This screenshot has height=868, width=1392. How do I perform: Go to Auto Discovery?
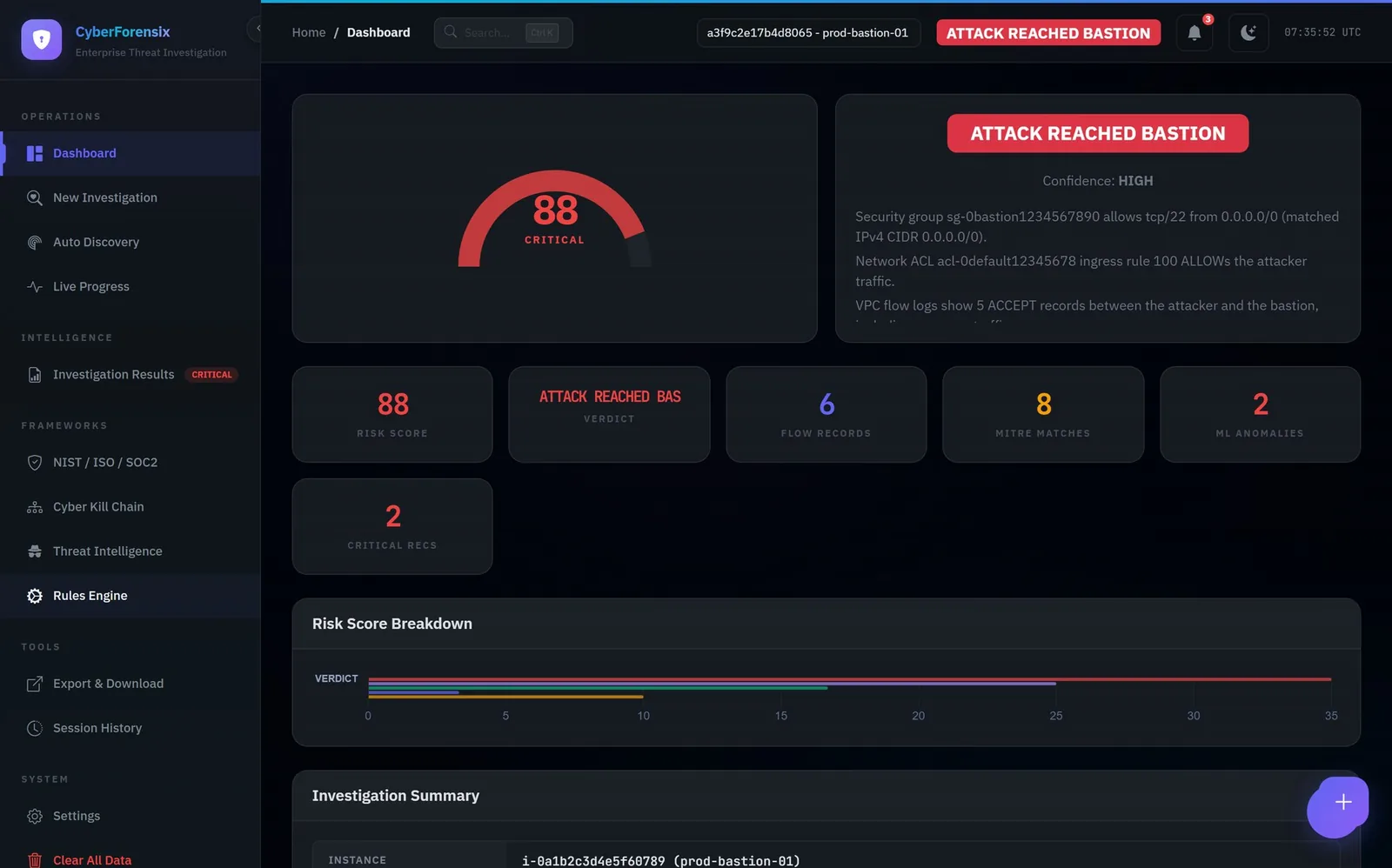pos(130,242)
